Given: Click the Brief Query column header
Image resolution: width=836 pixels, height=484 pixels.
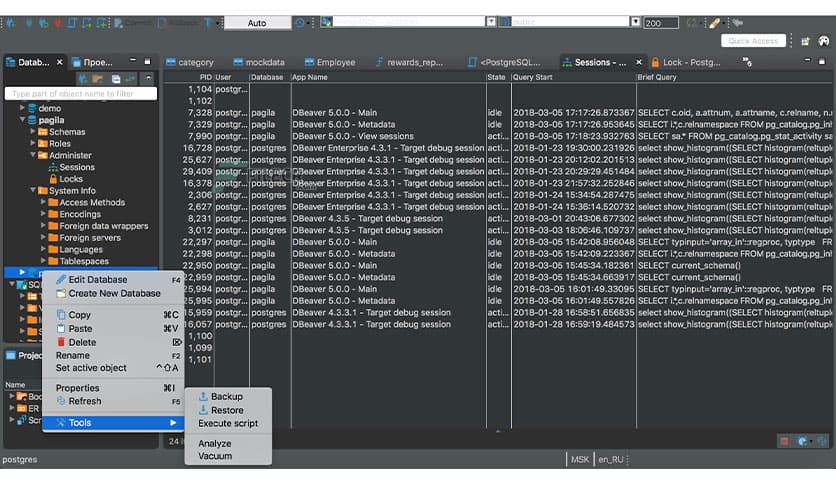Looking at the screenshot, I should 734,77.
